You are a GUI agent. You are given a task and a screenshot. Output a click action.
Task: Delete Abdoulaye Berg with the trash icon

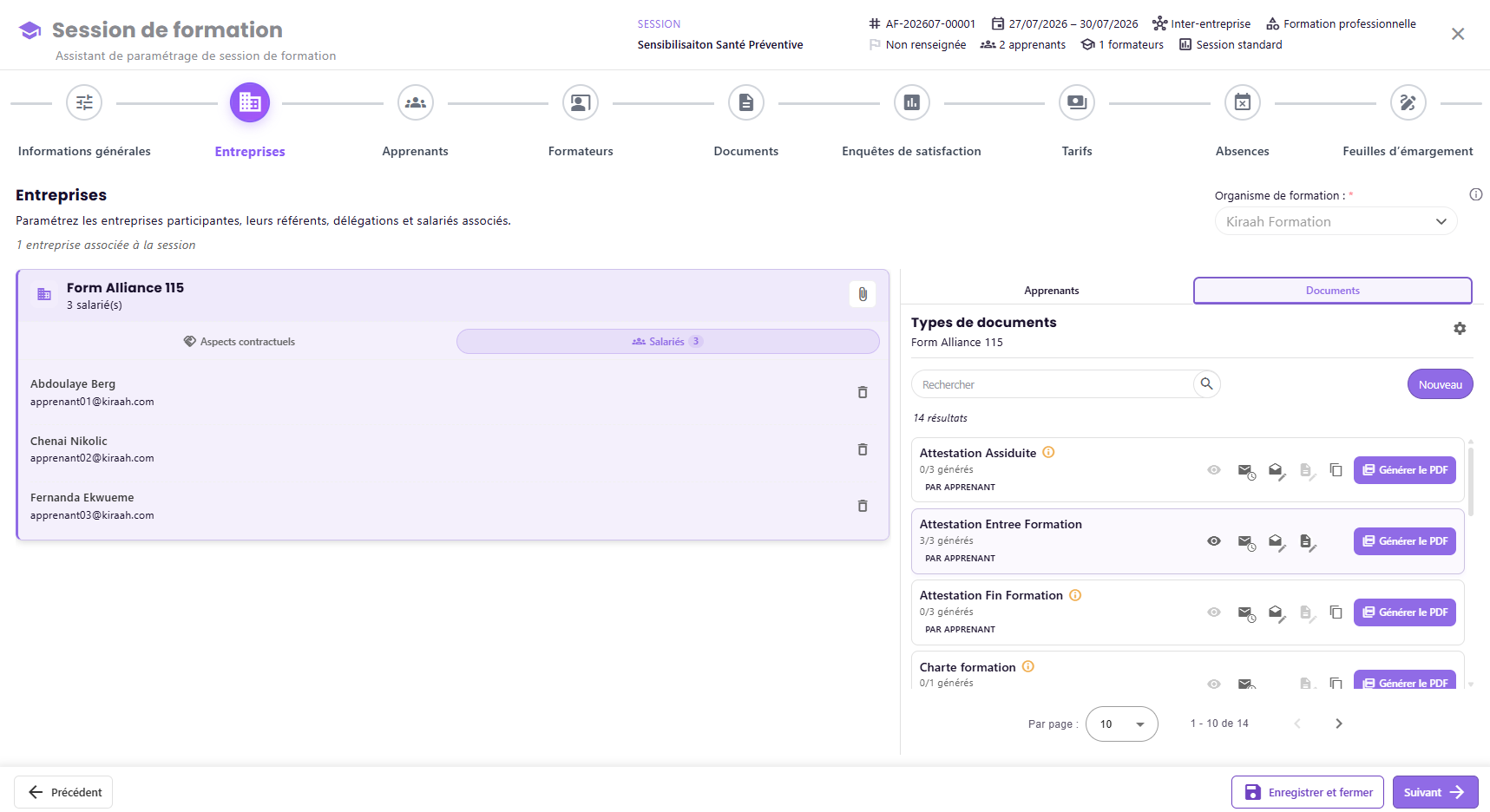click(x=863, y=392)
